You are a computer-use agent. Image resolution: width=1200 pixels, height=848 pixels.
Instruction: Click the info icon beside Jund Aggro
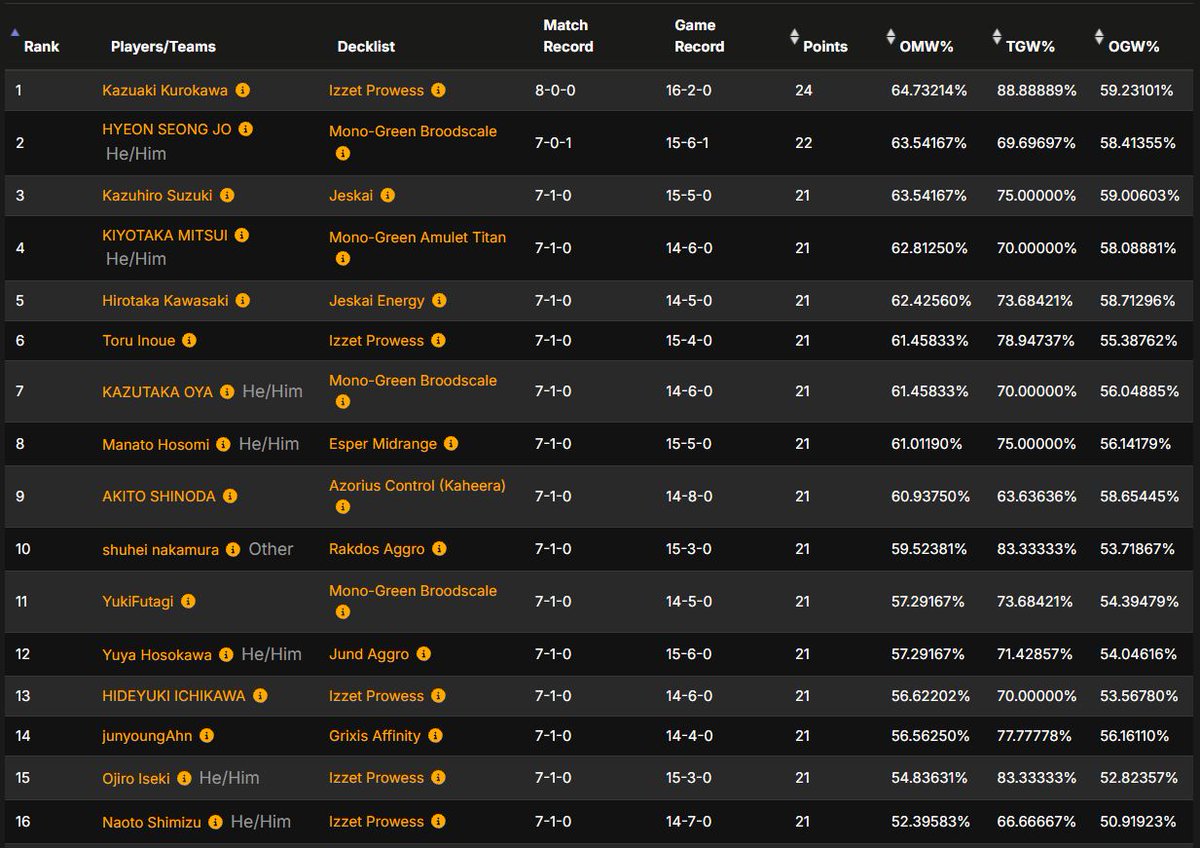423,654
